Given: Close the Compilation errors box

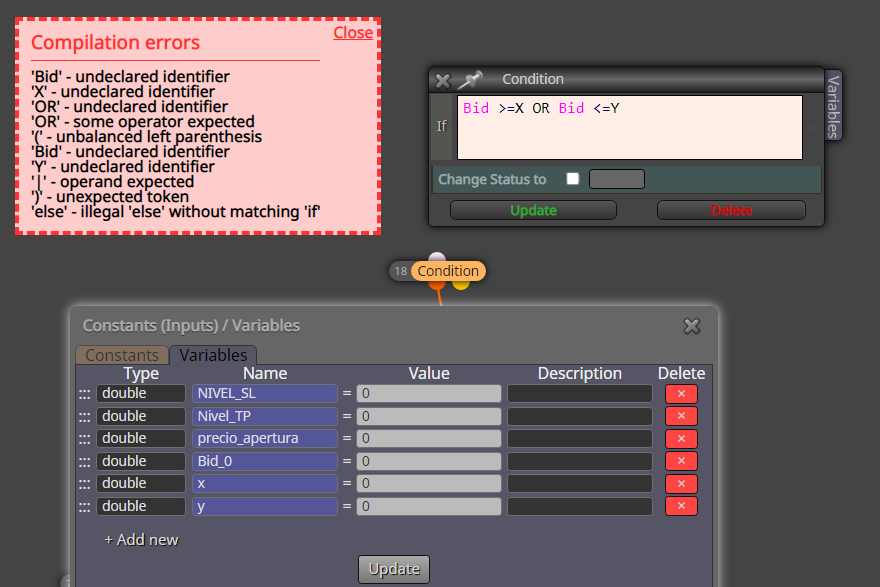Looking at the screenshot, I should tap(353, 33).
